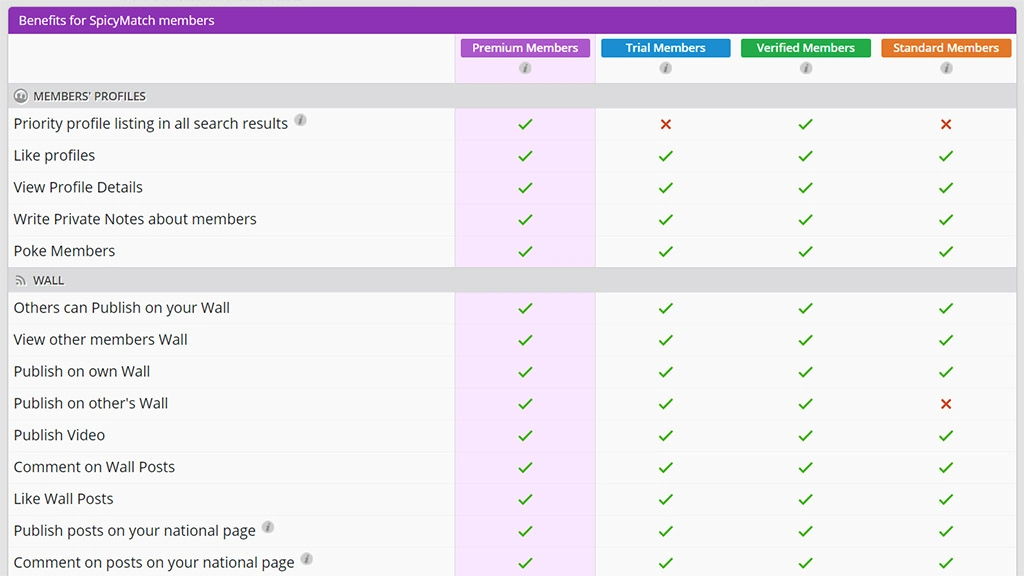Click the red X for Trial priority profile listing
1024x576 pixels.
pos(665,124)
